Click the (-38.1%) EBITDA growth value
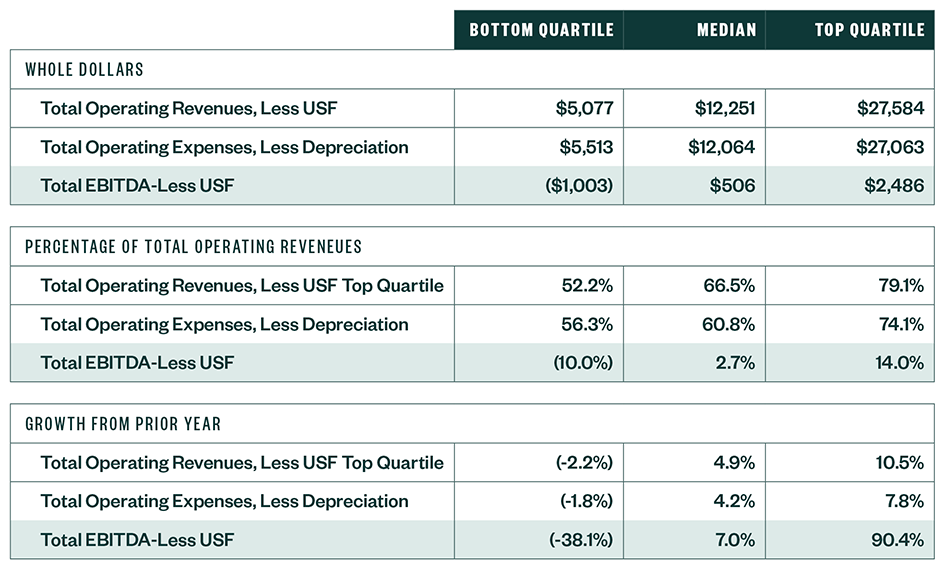The height and width of the screenshot is (570, 945). (x=581, y=539)
